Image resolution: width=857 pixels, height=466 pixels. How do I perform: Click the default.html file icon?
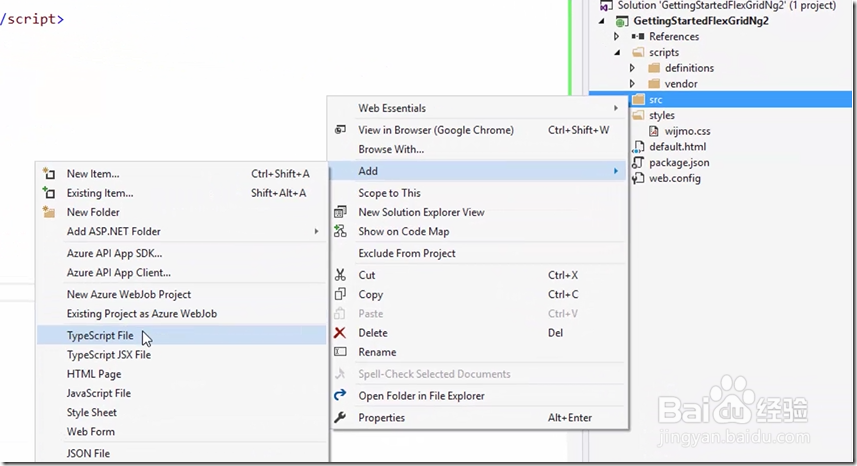point(638,146)
